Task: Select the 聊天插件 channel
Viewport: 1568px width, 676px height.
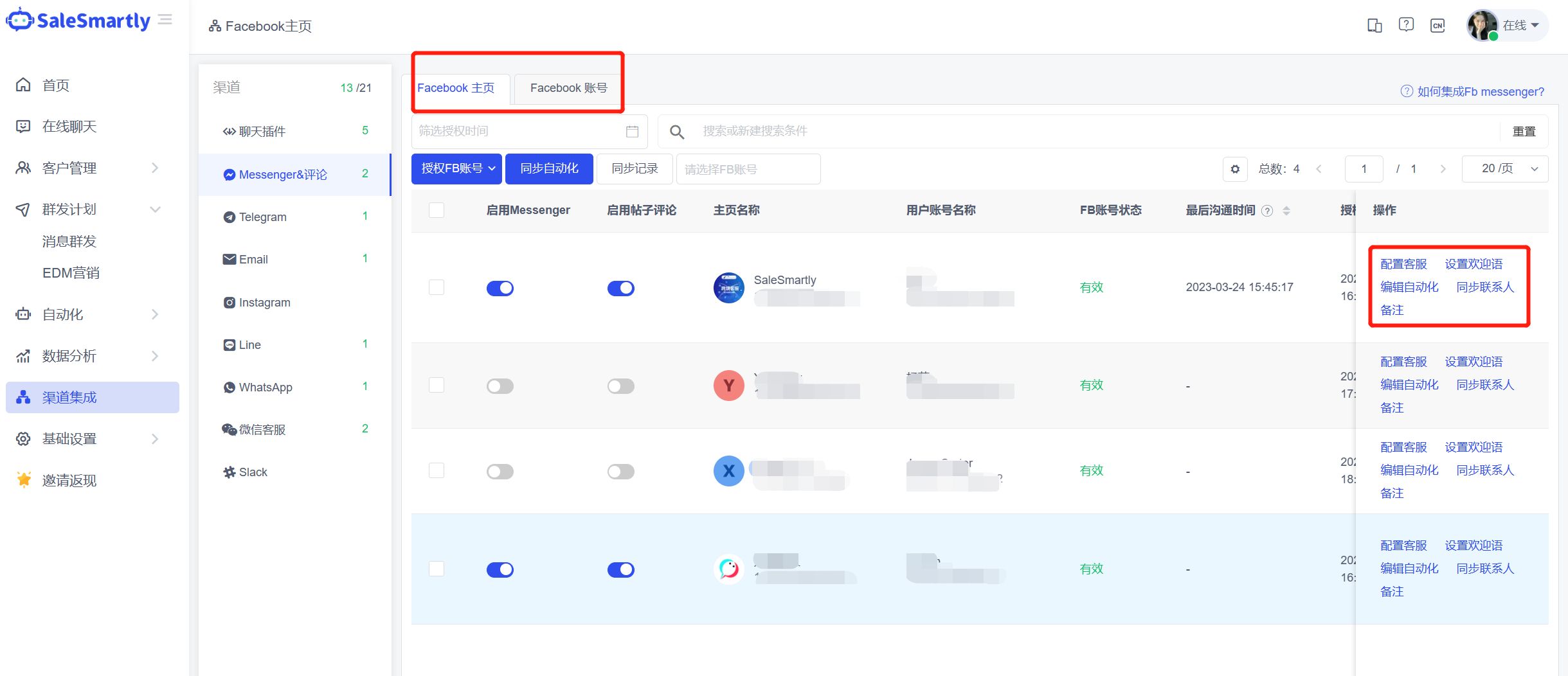Action: [x=295, y=131]
